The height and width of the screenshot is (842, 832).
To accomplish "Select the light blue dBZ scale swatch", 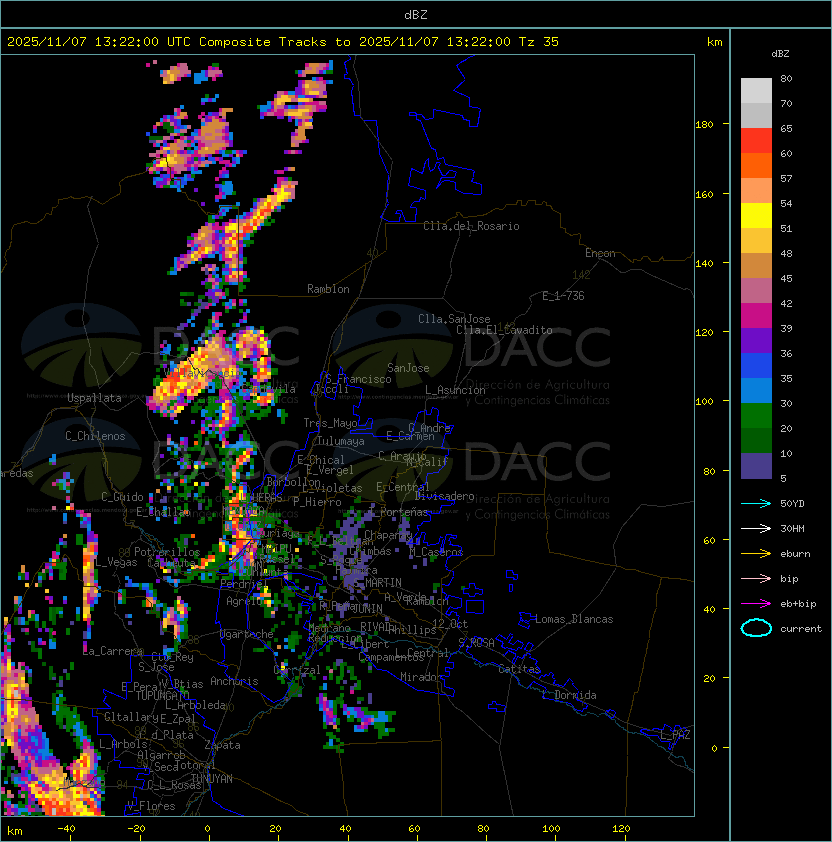I will [x=756, y=390].
